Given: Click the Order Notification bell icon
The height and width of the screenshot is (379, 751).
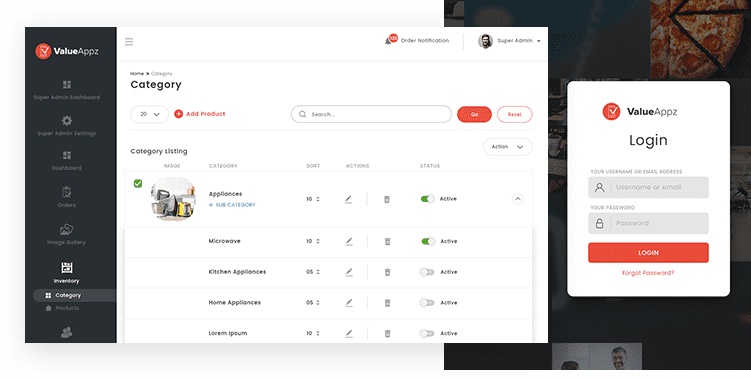Looking at the screenshot, I should pos(388,41).
